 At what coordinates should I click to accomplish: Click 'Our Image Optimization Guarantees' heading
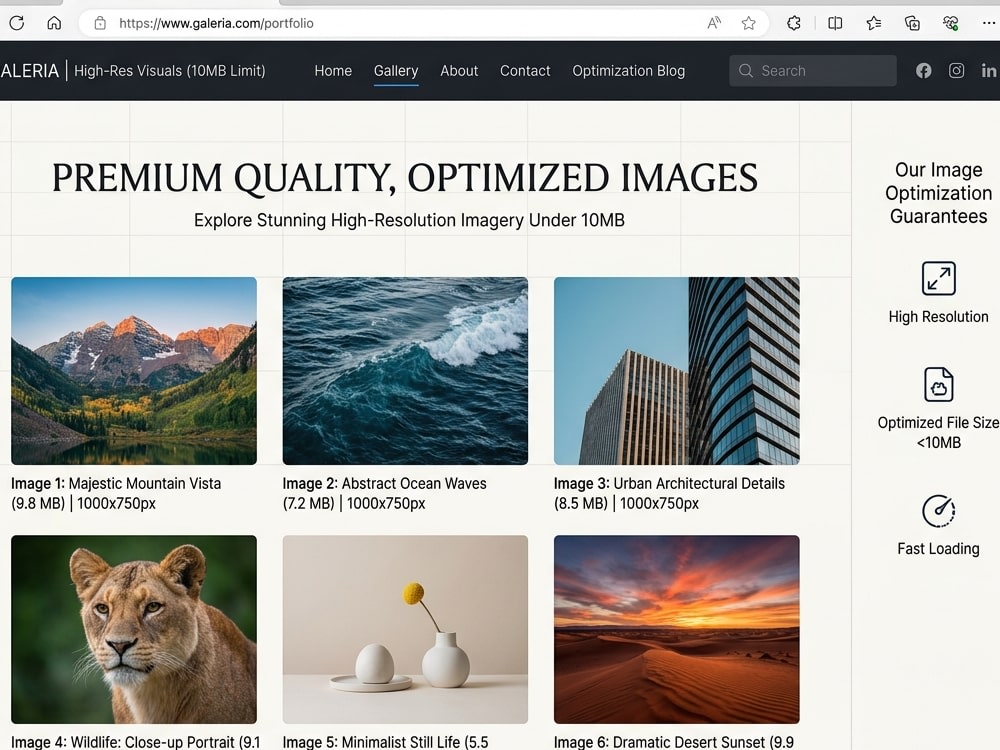[939, 193]
